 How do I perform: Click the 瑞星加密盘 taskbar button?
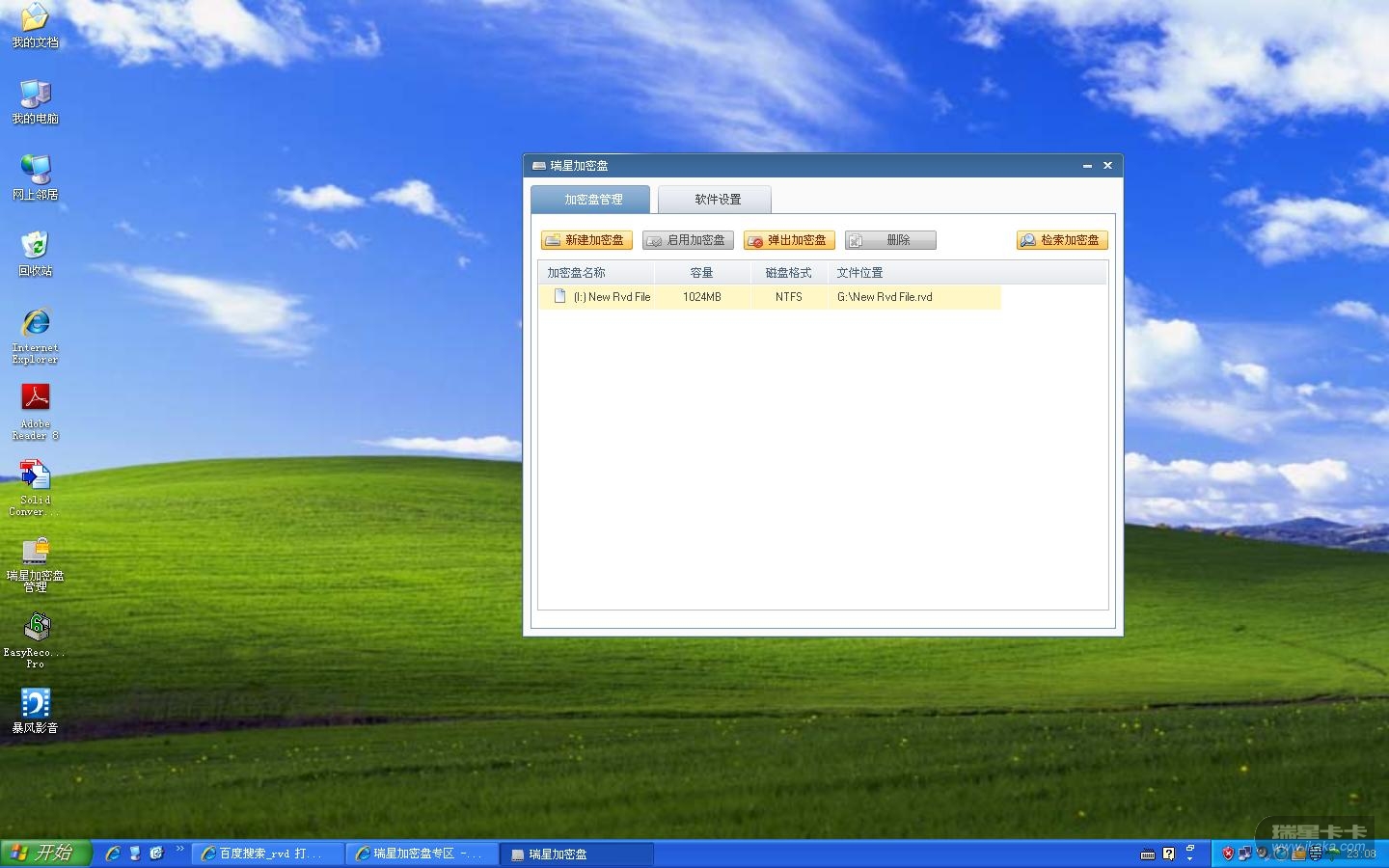[578, 854]
